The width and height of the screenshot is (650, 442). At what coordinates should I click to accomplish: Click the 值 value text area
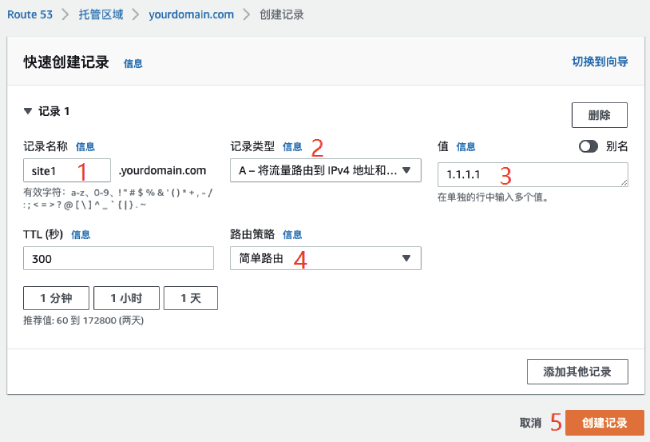pos(532,174)
